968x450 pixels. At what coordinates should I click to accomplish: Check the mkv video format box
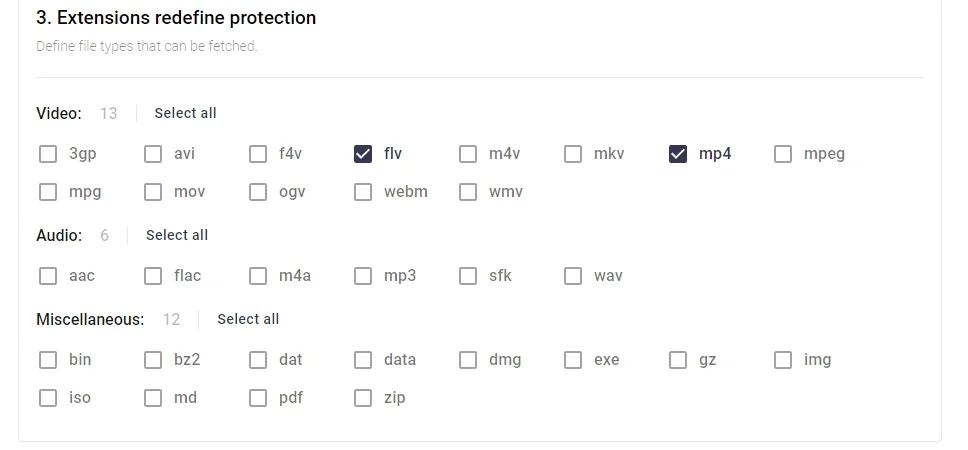[x=573, y=154]
